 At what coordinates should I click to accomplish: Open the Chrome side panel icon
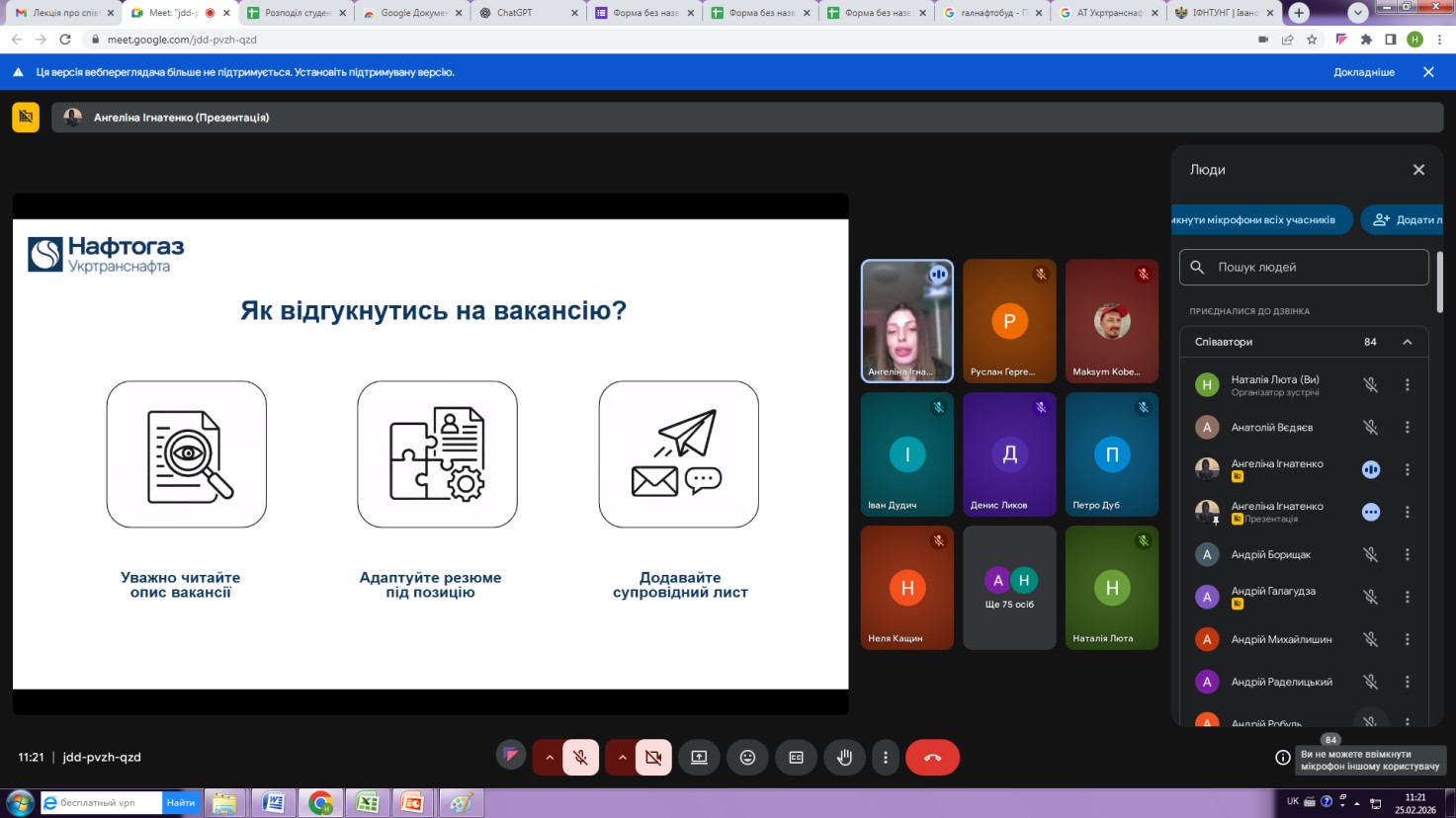tap(1391, 40)
